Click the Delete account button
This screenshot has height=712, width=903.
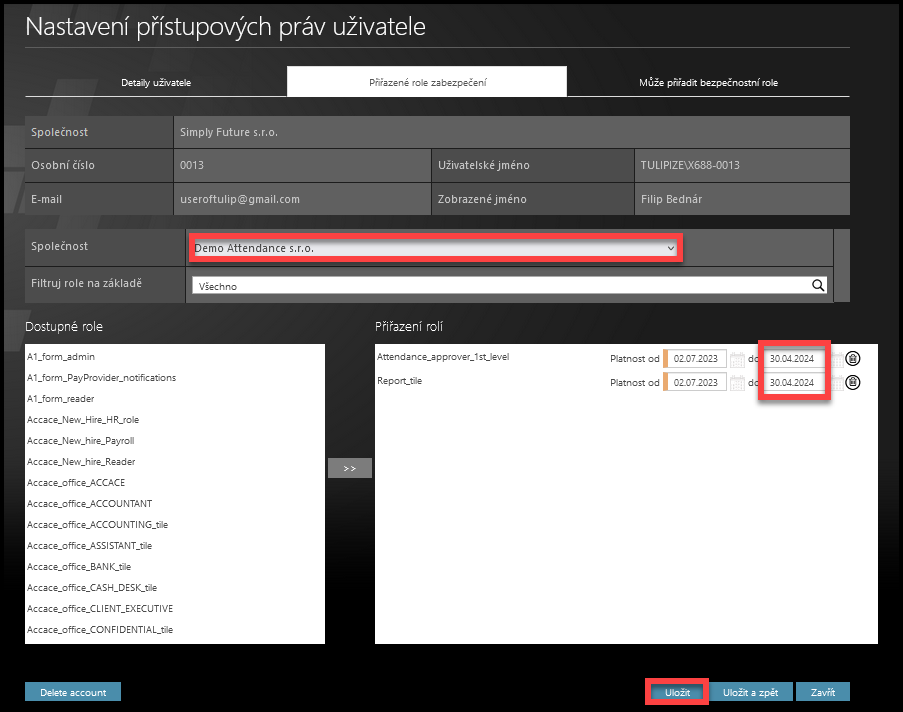click(x=73, y=692)
